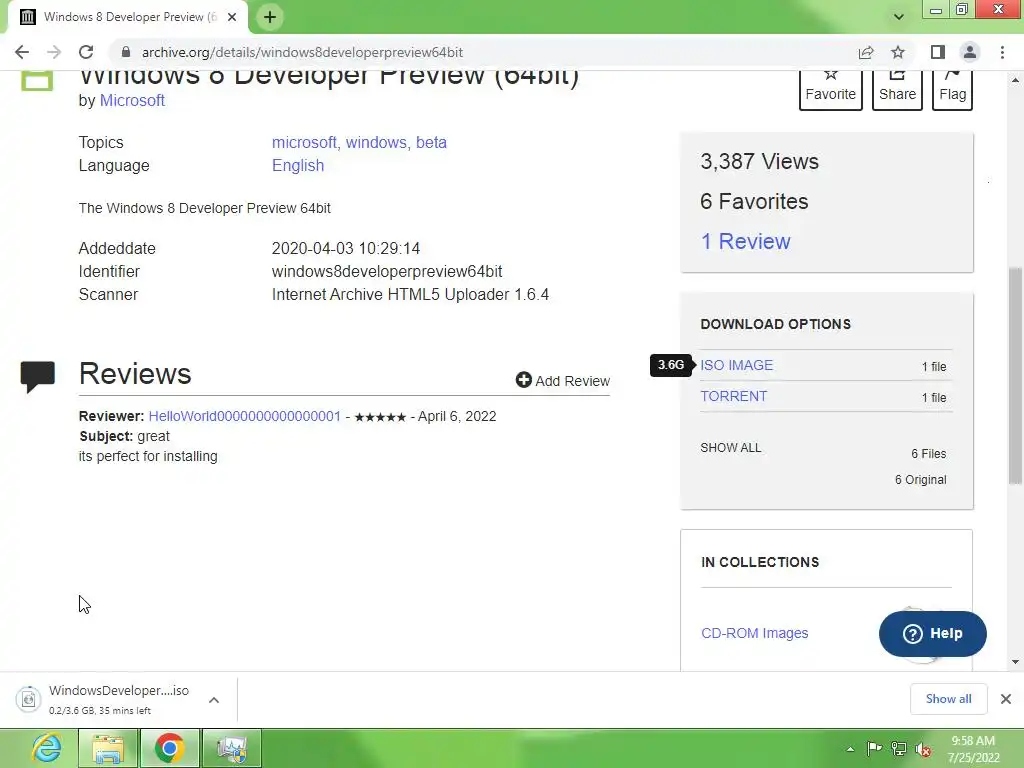Viewport: 1024px width, 768px height.
Task: Click the network tray icon
Action: click(899, 749)
